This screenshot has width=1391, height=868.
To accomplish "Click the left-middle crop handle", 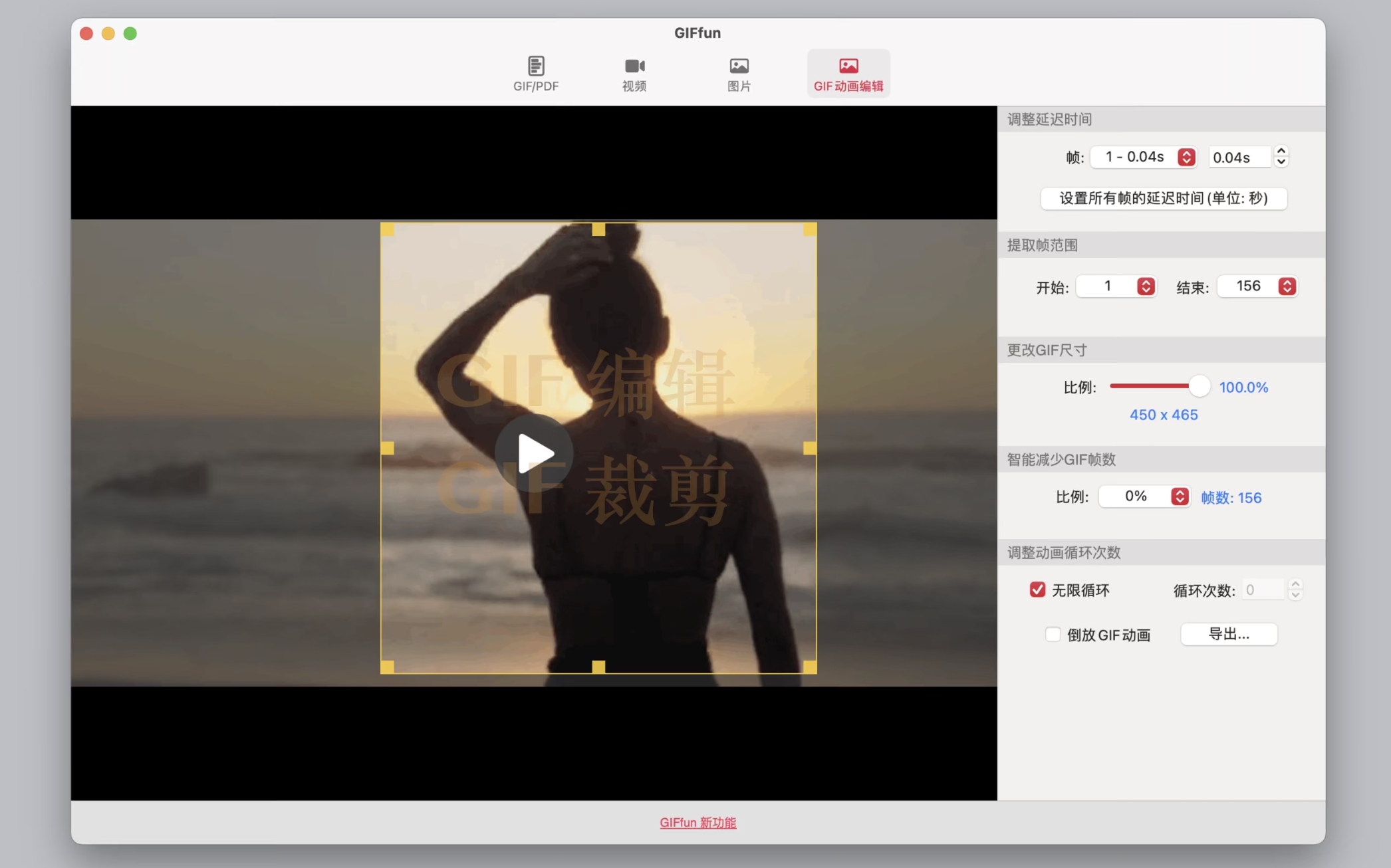I will pos(387,449).
